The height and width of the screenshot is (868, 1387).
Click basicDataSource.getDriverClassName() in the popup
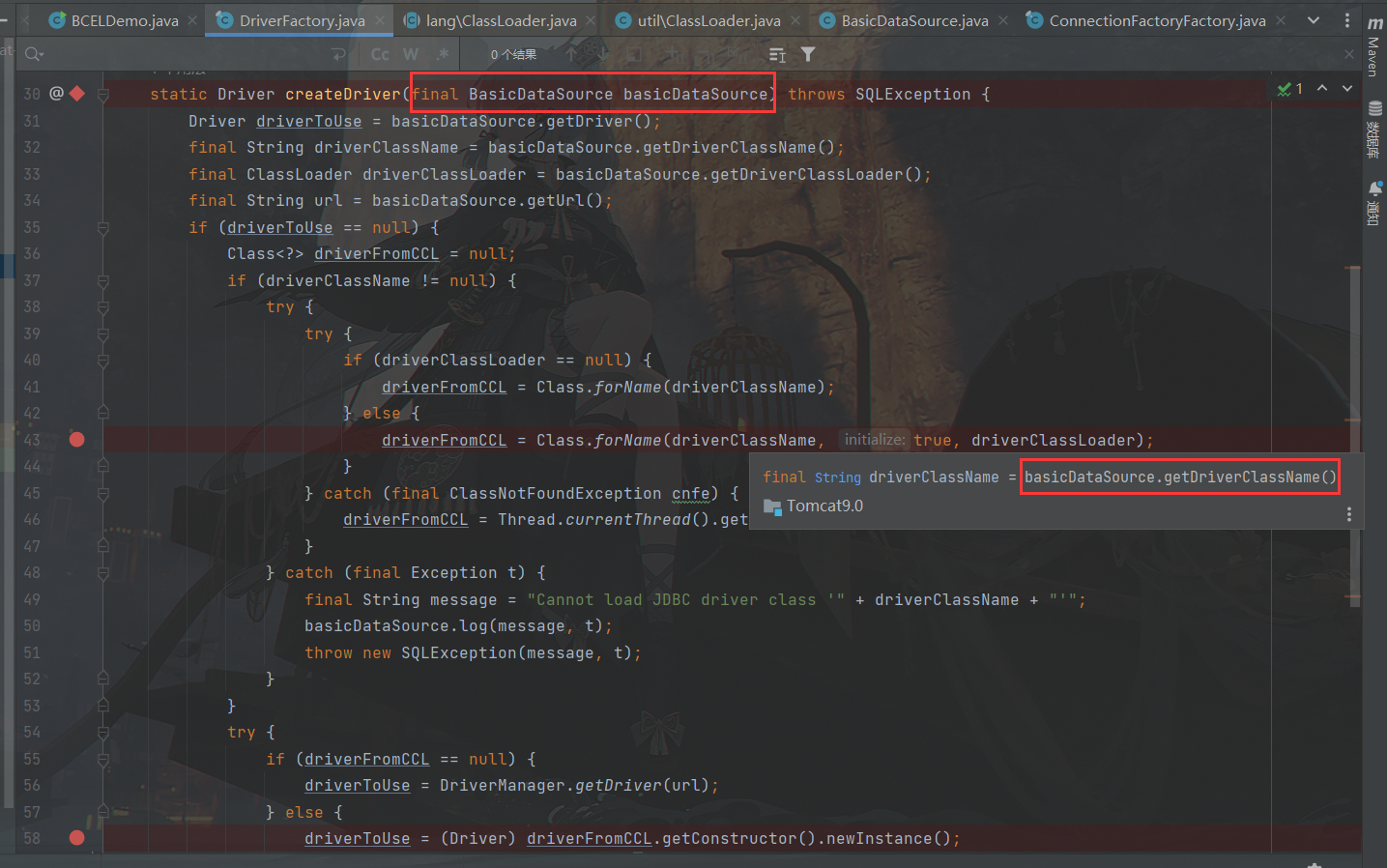(1180, 477)
